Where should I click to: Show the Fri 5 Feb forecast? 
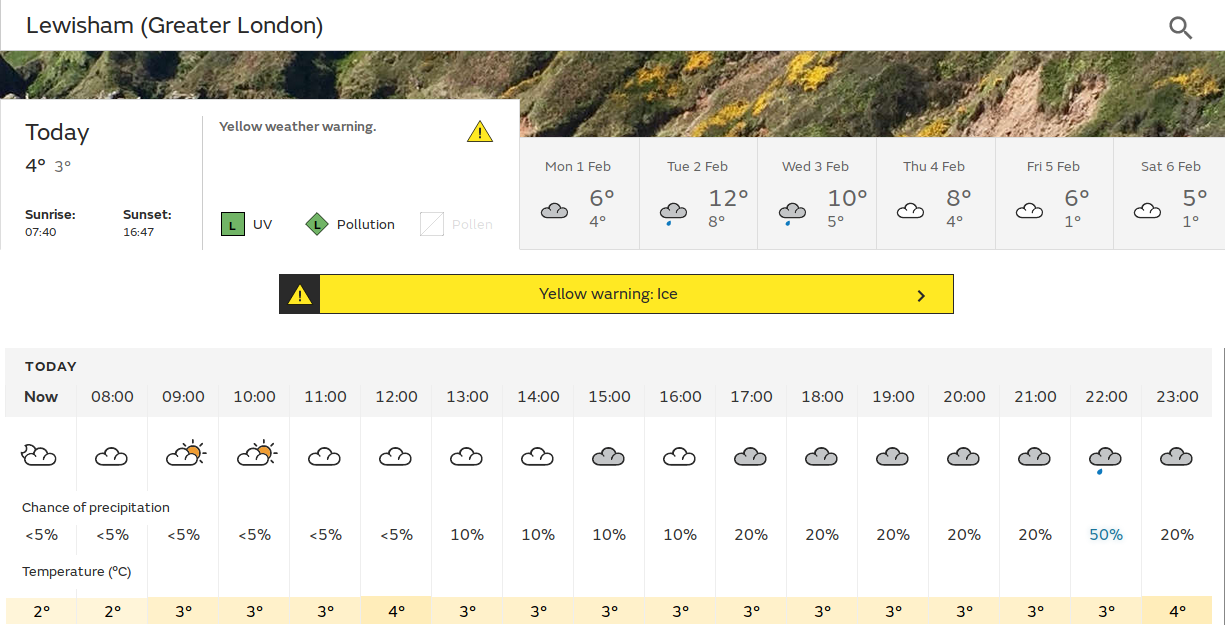pos(1053,193)
